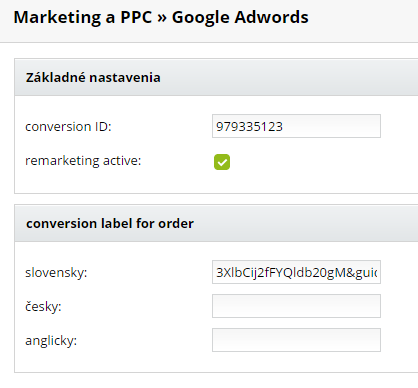Select the empty česky input field

click(296, 306)
